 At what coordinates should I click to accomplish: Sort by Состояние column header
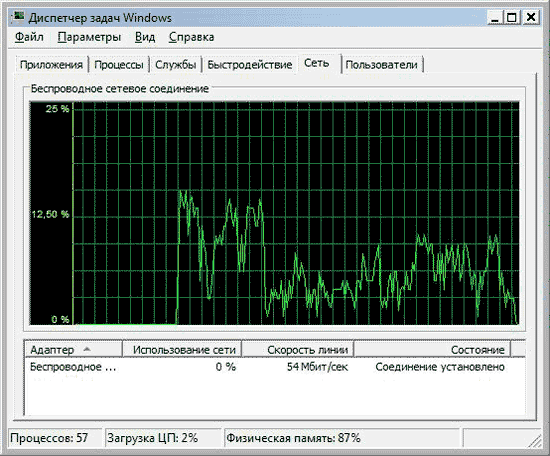coord(432,349)
